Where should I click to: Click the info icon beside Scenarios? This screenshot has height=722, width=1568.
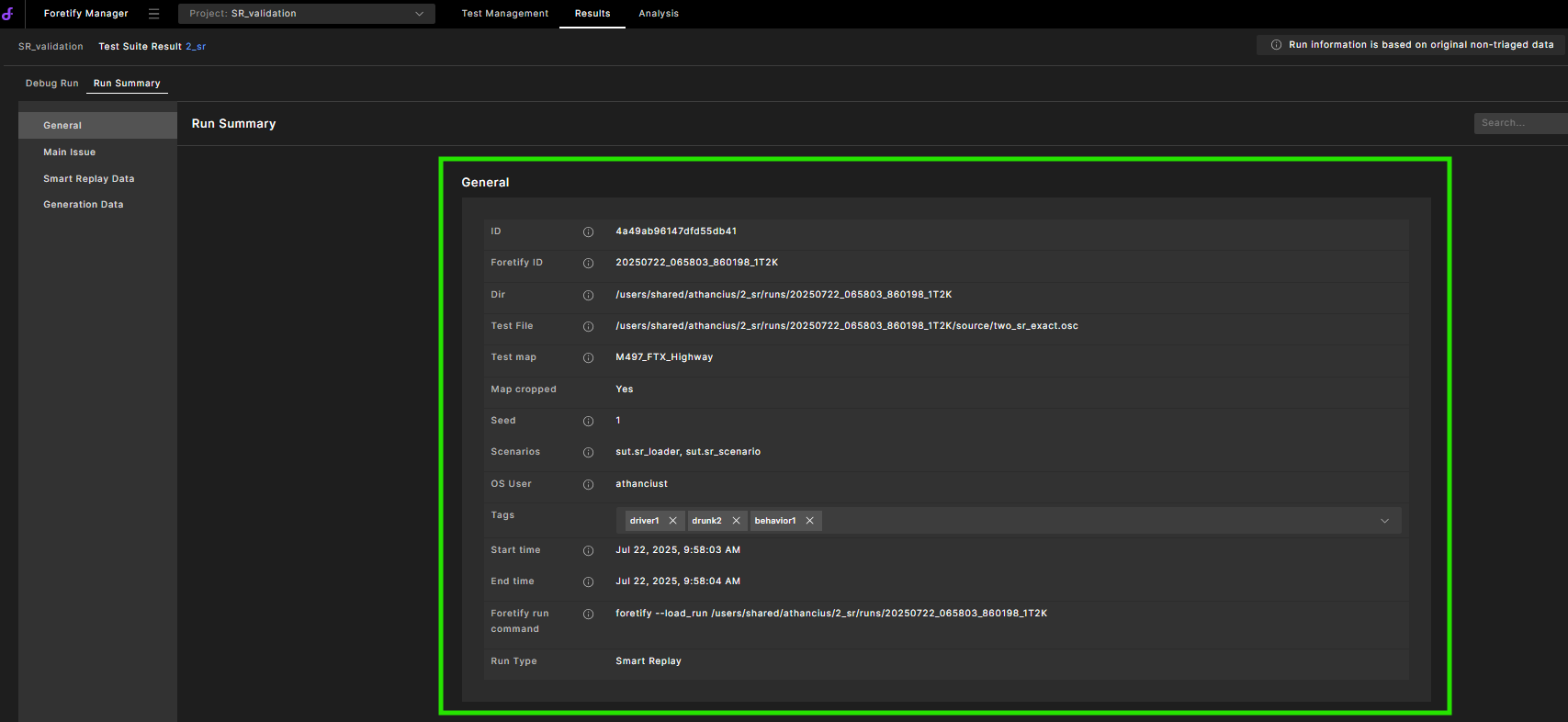588,453
